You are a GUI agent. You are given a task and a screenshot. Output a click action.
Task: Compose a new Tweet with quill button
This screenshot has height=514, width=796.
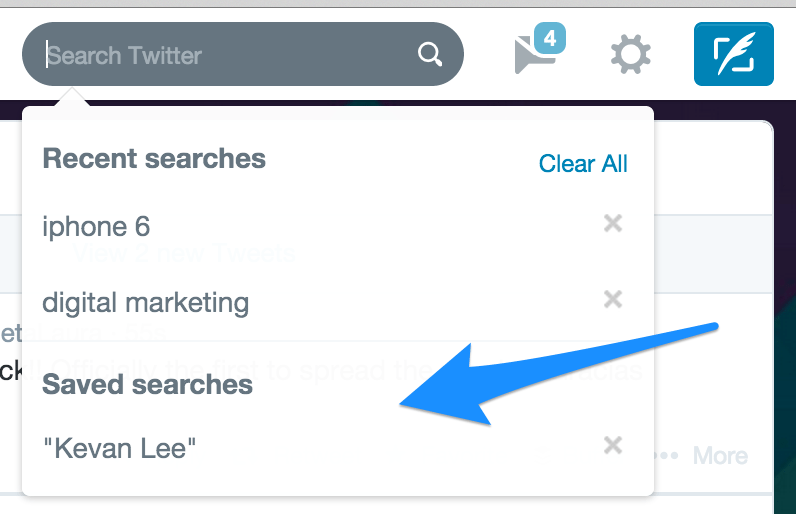pyautogui.click(x=734, y=54)
